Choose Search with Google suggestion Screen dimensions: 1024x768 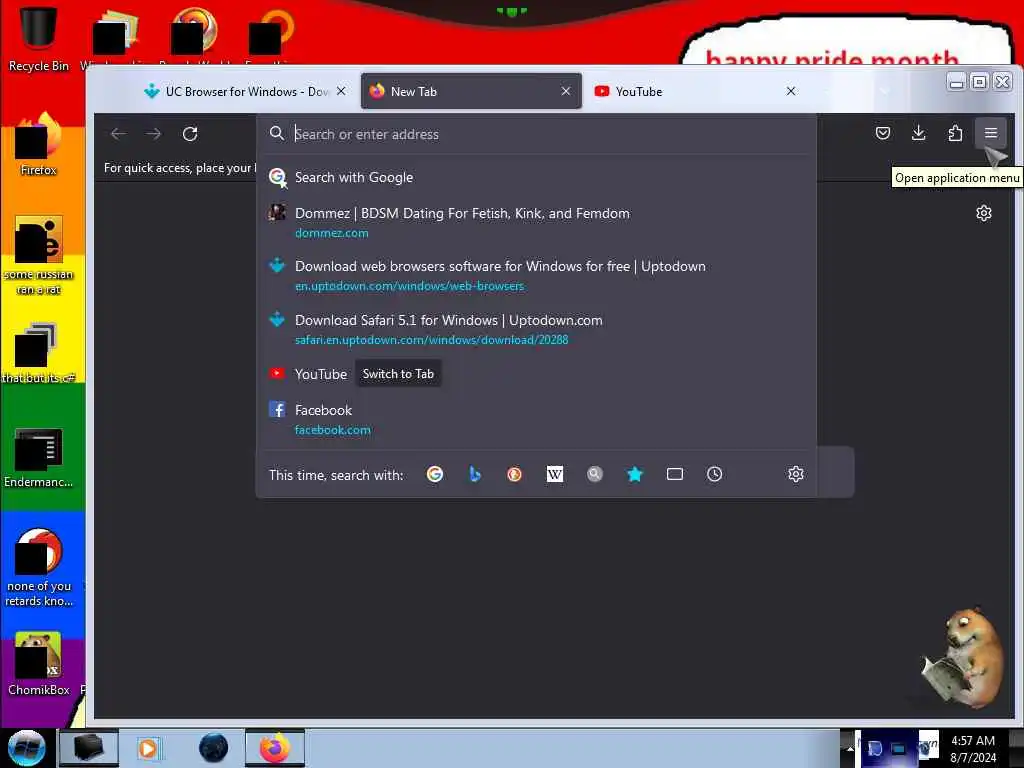pos(536,177)
